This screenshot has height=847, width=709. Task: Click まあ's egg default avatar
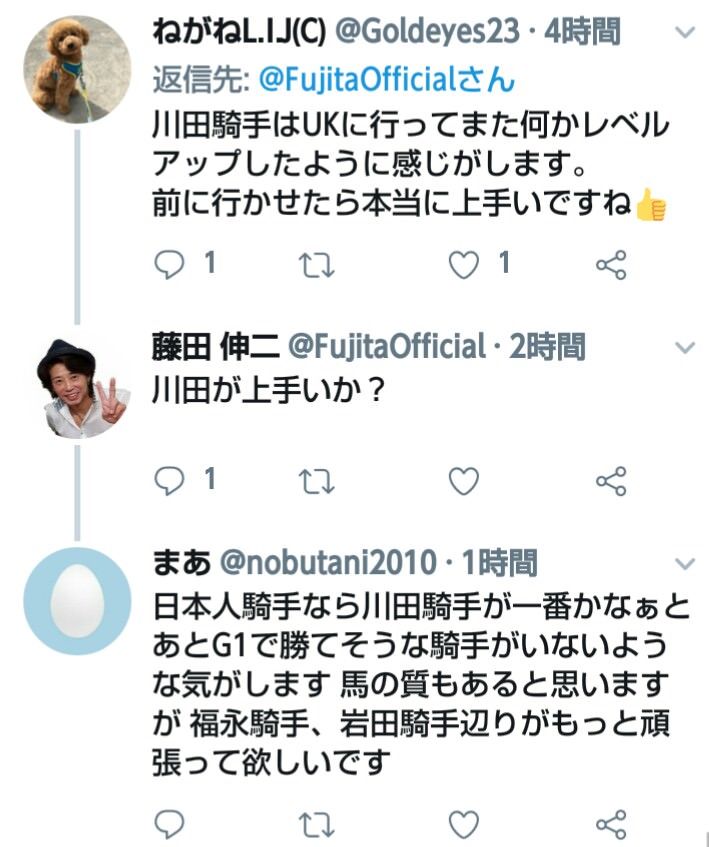point(76,601)
